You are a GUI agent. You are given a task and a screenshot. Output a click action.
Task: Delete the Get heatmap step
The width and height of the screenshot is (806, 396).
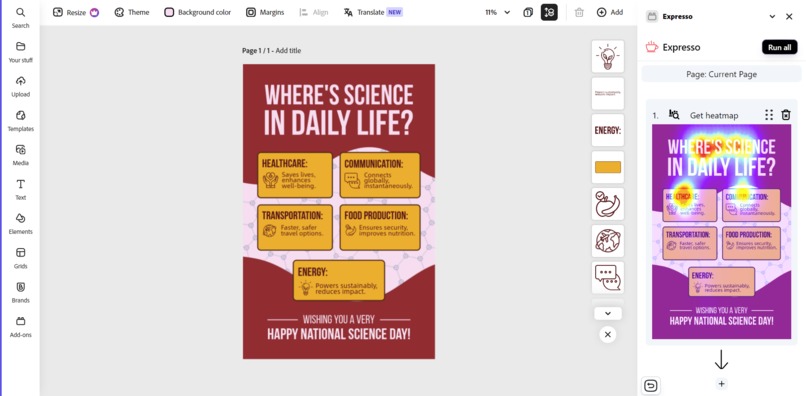pos(785,115)
